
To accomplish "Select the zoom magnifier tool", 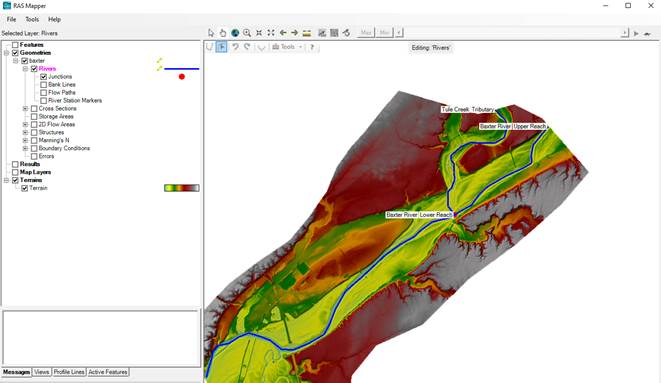I will [247, 33].
